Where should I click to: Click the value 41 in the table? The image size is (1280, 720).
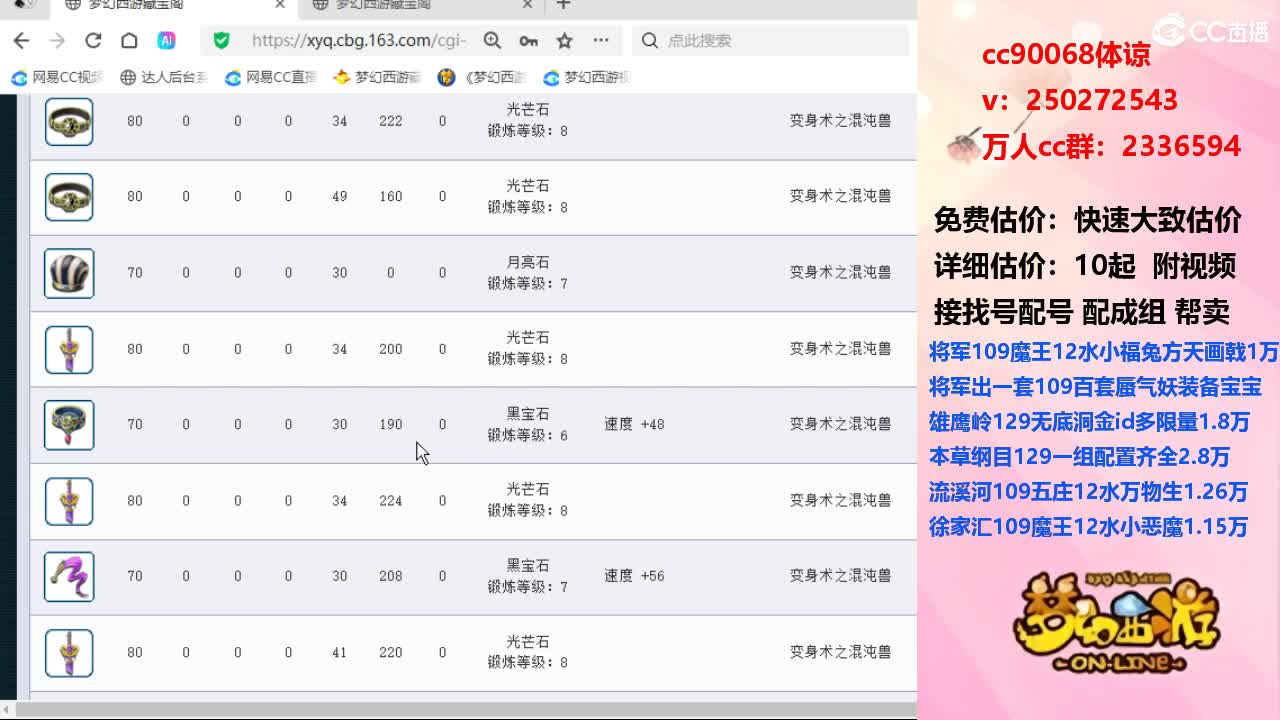coord(339,653)
